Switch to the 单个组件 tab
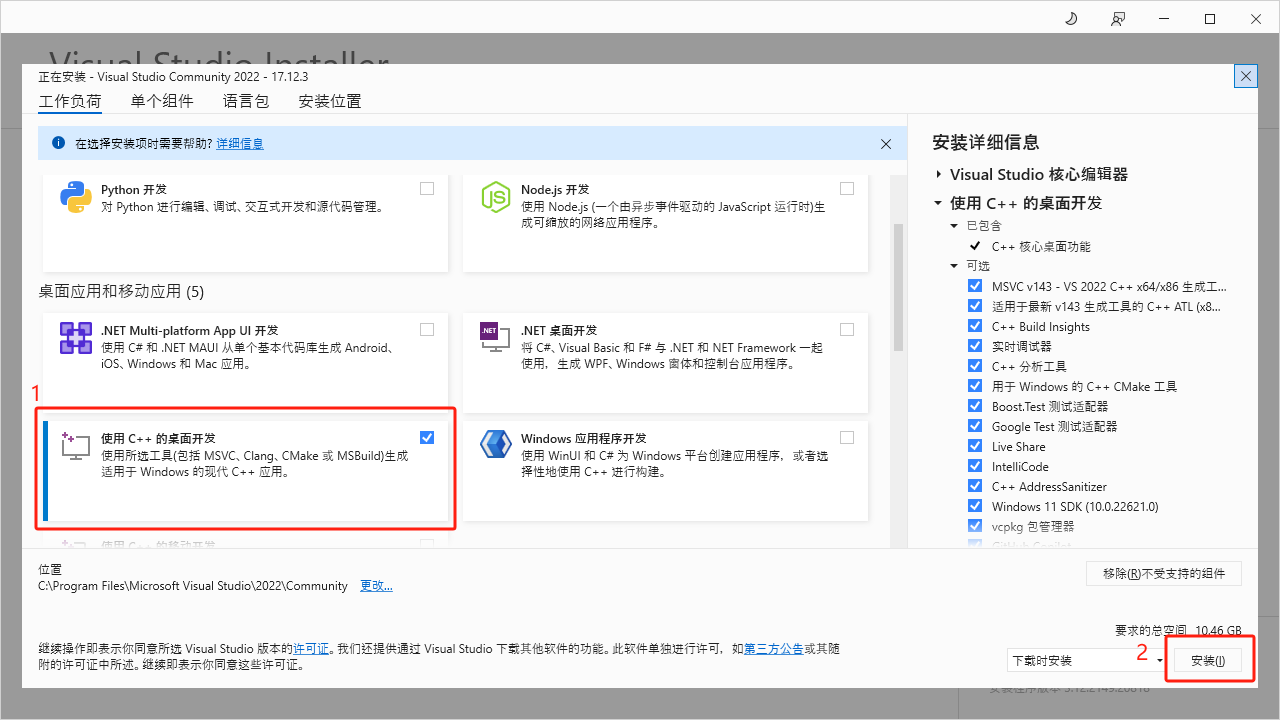Screen dimensions: 1280x720 (162, 101)
